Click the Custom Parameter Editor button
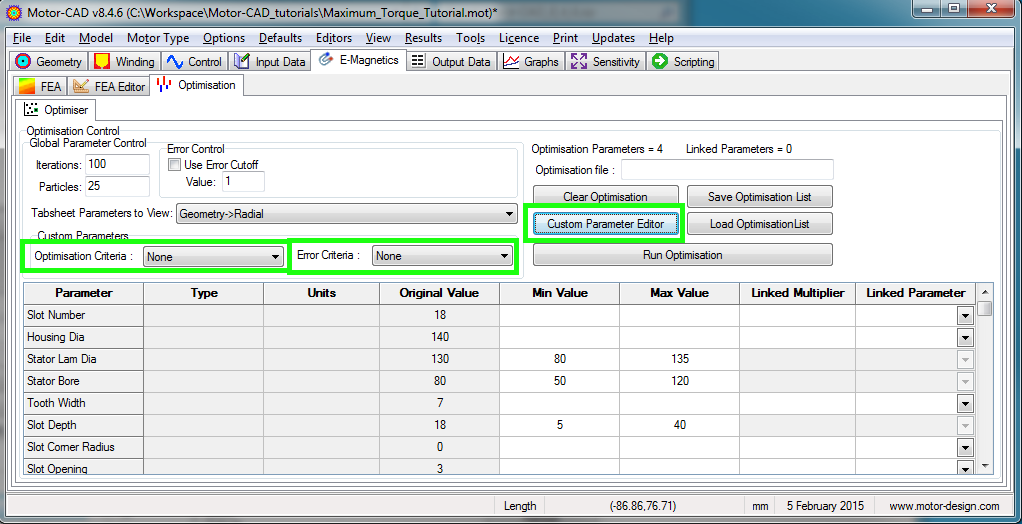The height and width of the screenshot is (524, 1022). 605,224
